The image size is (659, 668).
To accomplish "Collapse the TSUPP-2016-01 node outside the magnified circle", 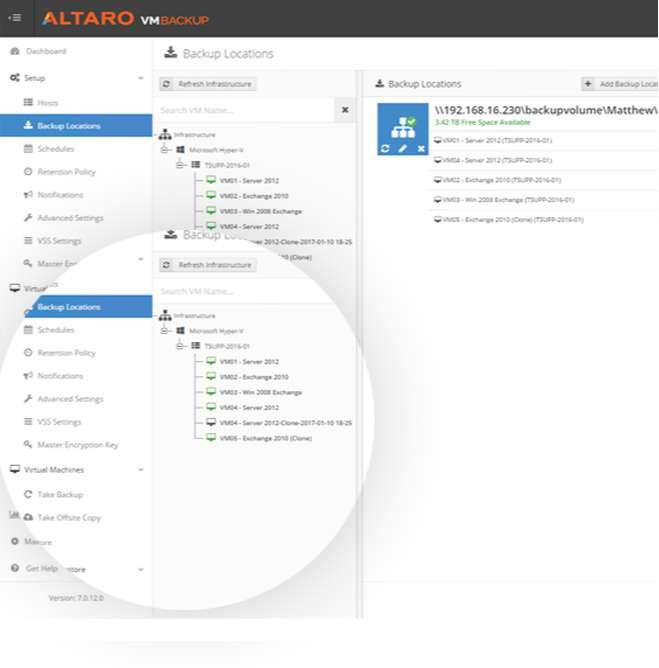I will tap(180, 165).
